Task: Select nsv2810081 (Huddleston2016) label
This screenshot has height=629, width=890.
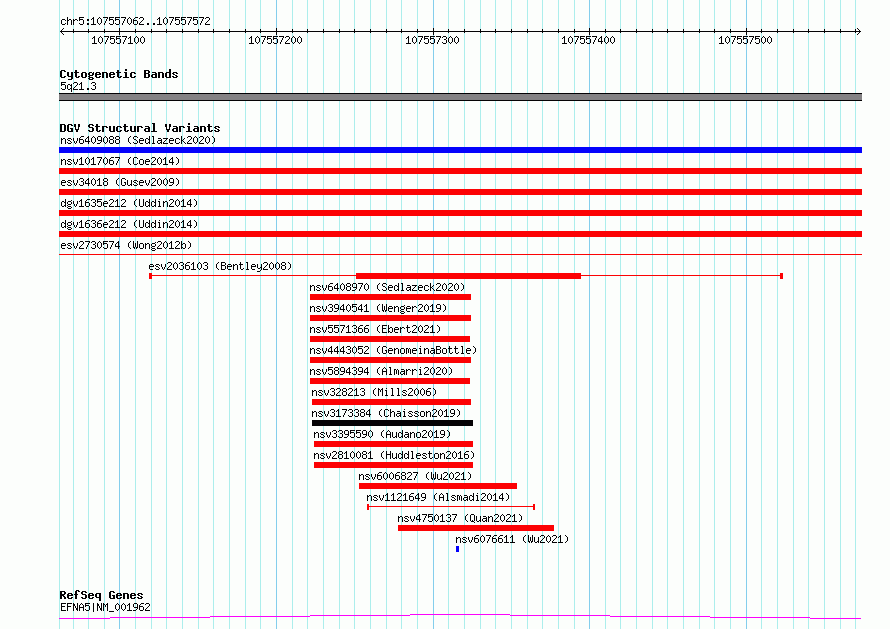Action: [x=394, y=455]
